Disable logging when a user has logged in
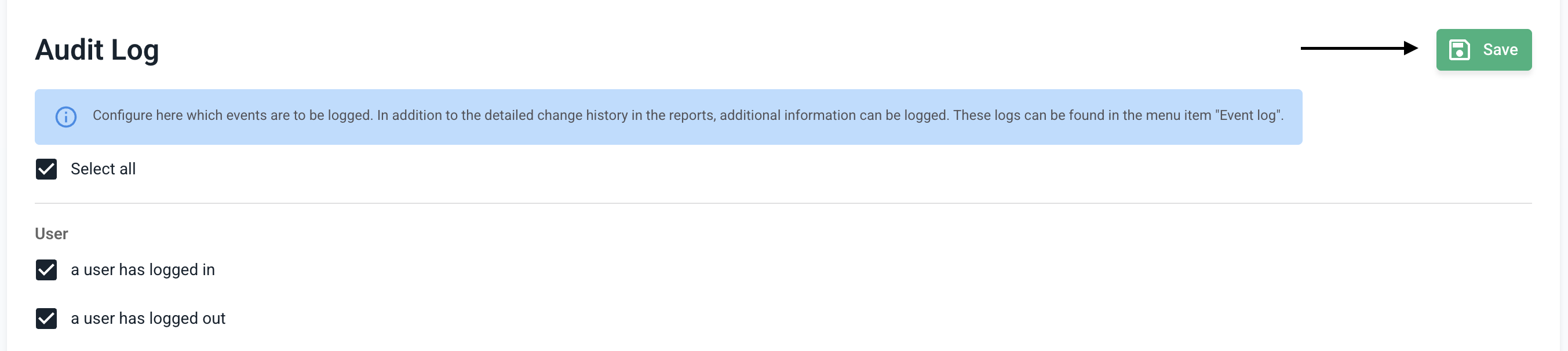The image size is (1568, 351). coord(46,270)
